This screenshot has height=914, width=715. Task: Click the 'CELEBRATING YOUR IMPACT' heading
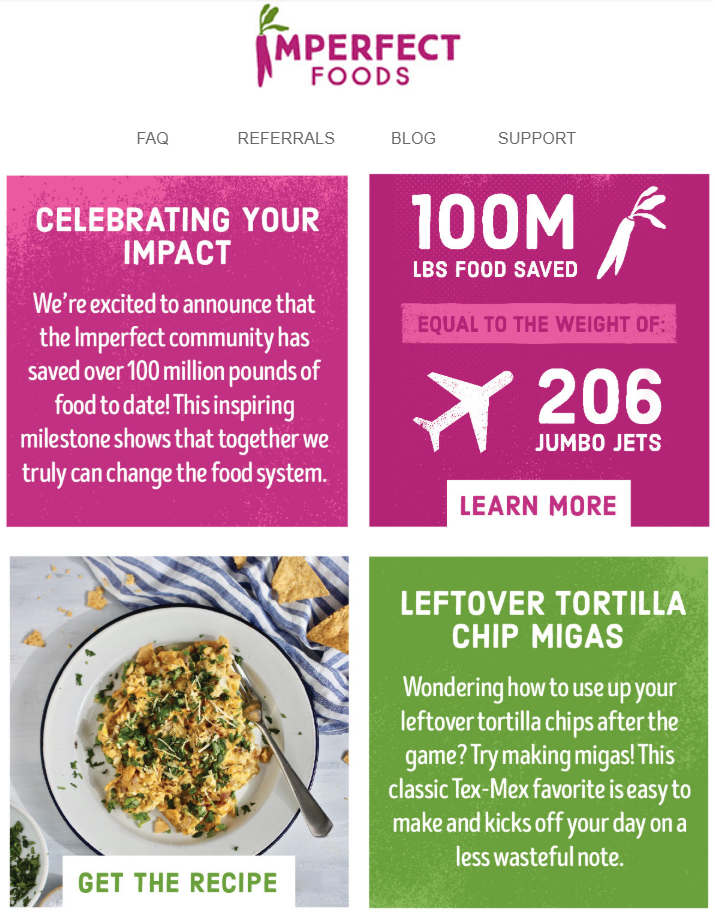coord(177,232)
